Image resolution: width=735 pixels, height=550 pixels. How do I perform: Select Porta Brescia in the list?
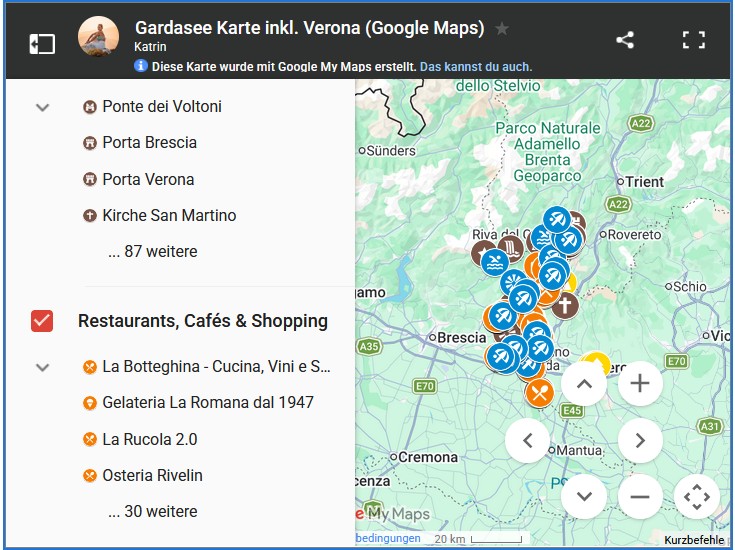point(149,143)
